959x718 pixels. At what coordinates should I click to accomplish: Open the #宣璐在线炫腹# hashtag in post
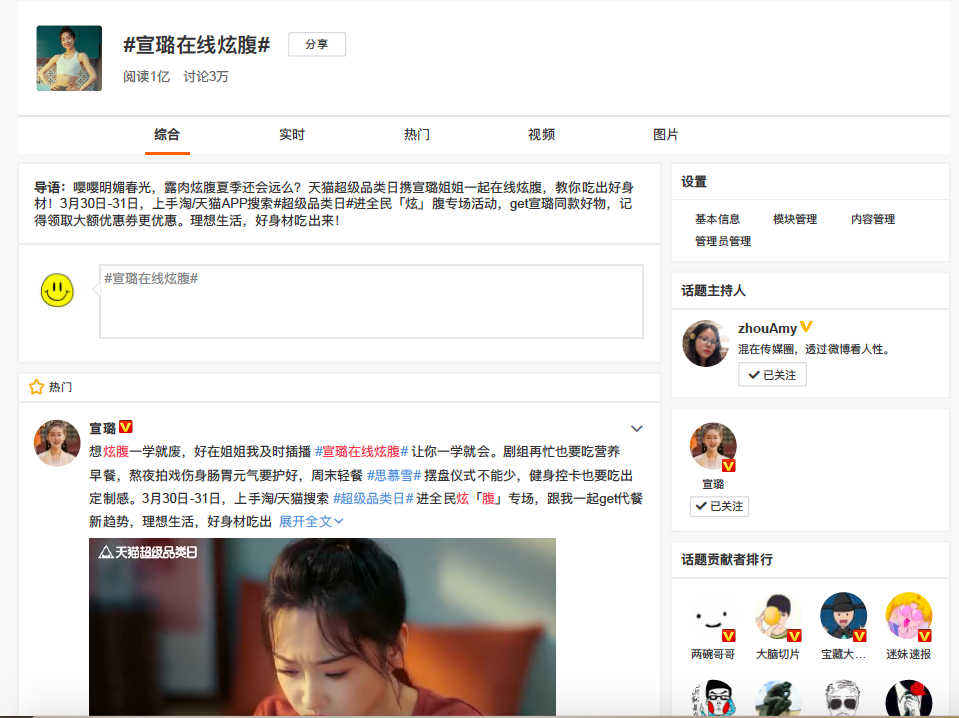click(361, 451)
